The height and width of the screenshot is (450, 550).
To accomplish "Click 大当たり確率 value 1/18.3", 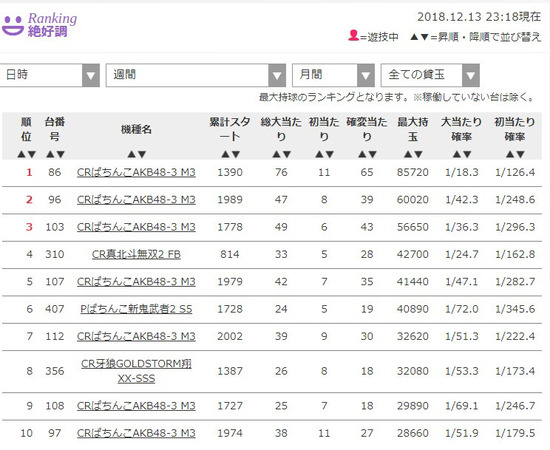I will [462, 172].
